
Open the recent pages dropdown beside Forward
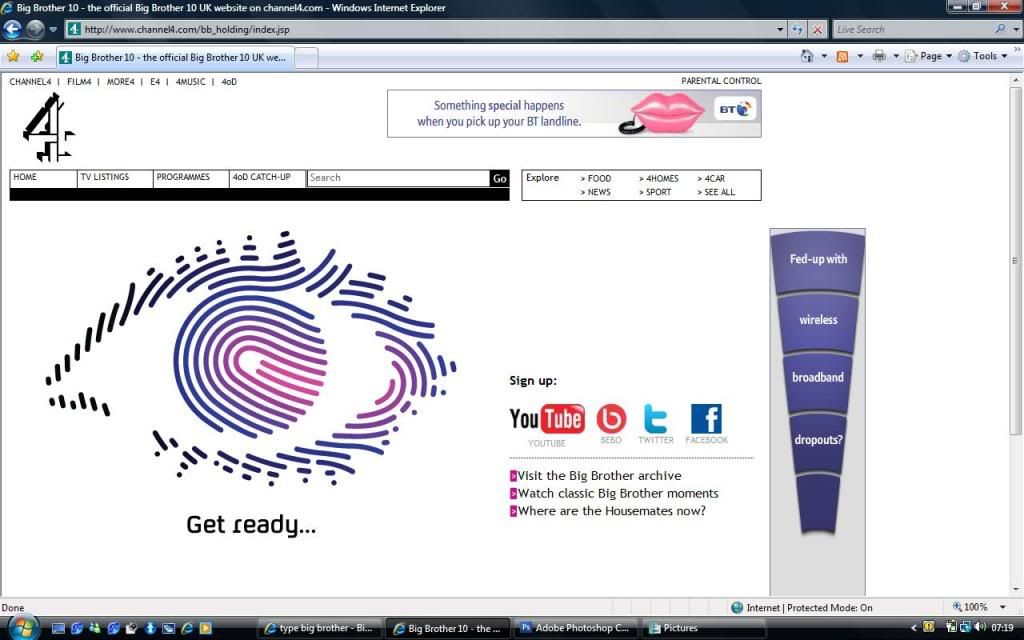53,29
